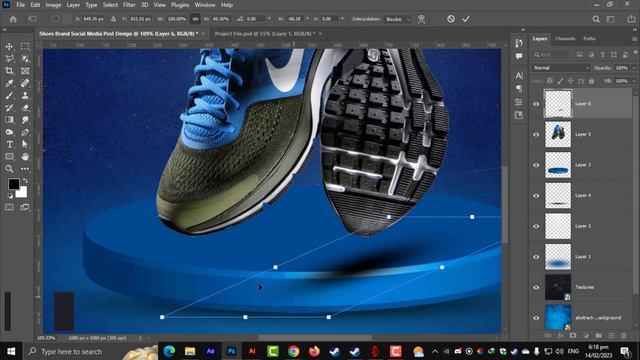640x360 pixels.
Task: Hide Layer 6 using its eye icon
Action: (536, 104)
